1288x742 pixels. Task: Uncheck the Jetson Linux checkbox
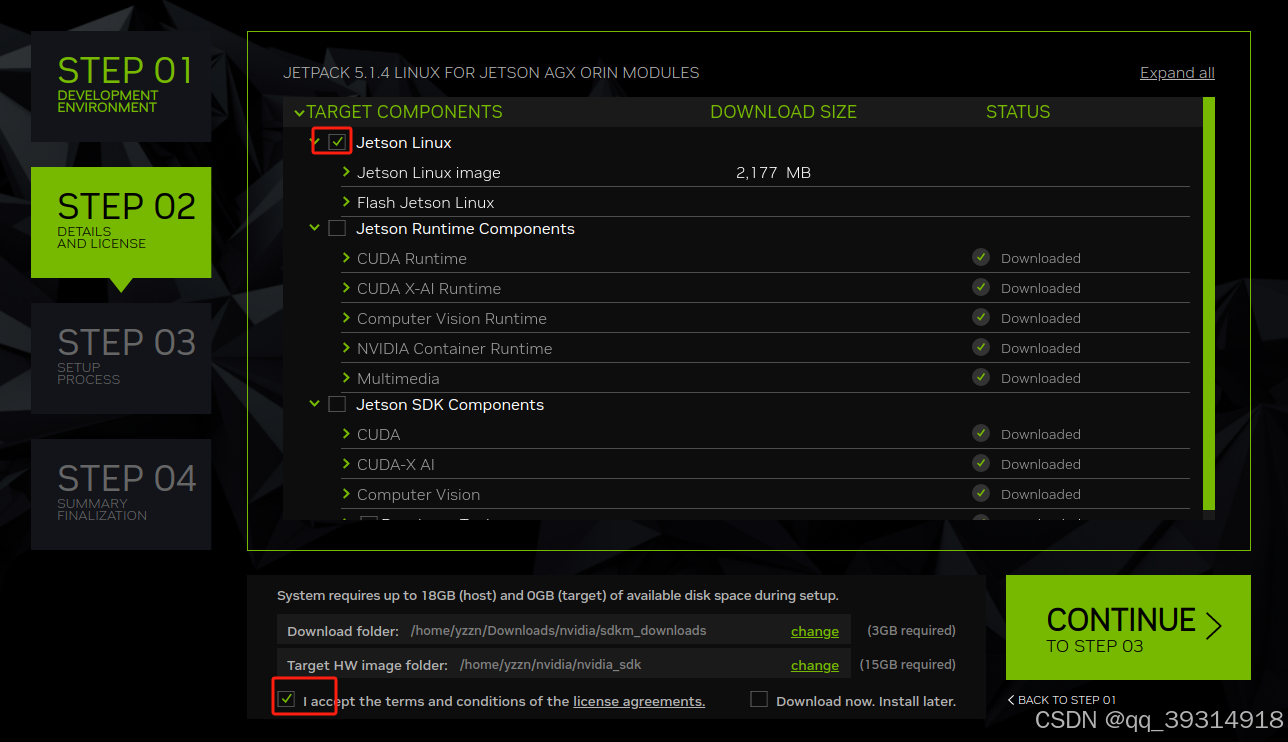pos(337,142)
